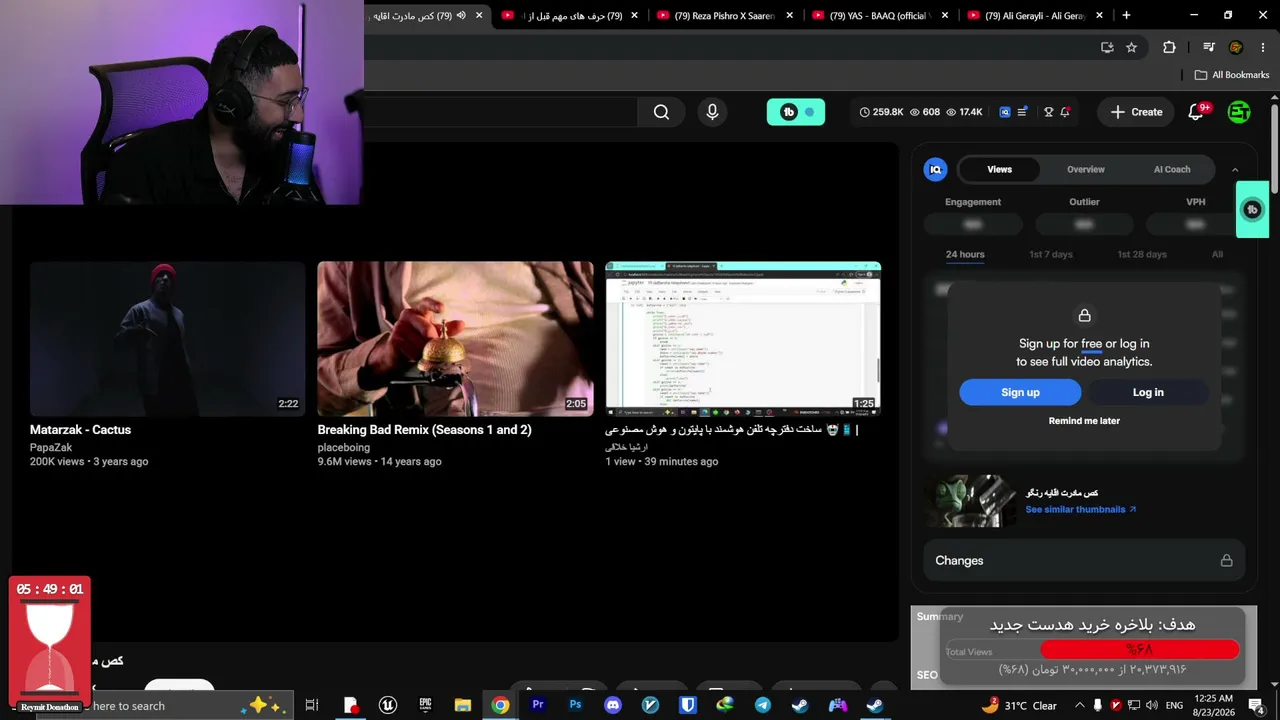
Task: Start voice search with the microphone icon
Action: point(712,112)
